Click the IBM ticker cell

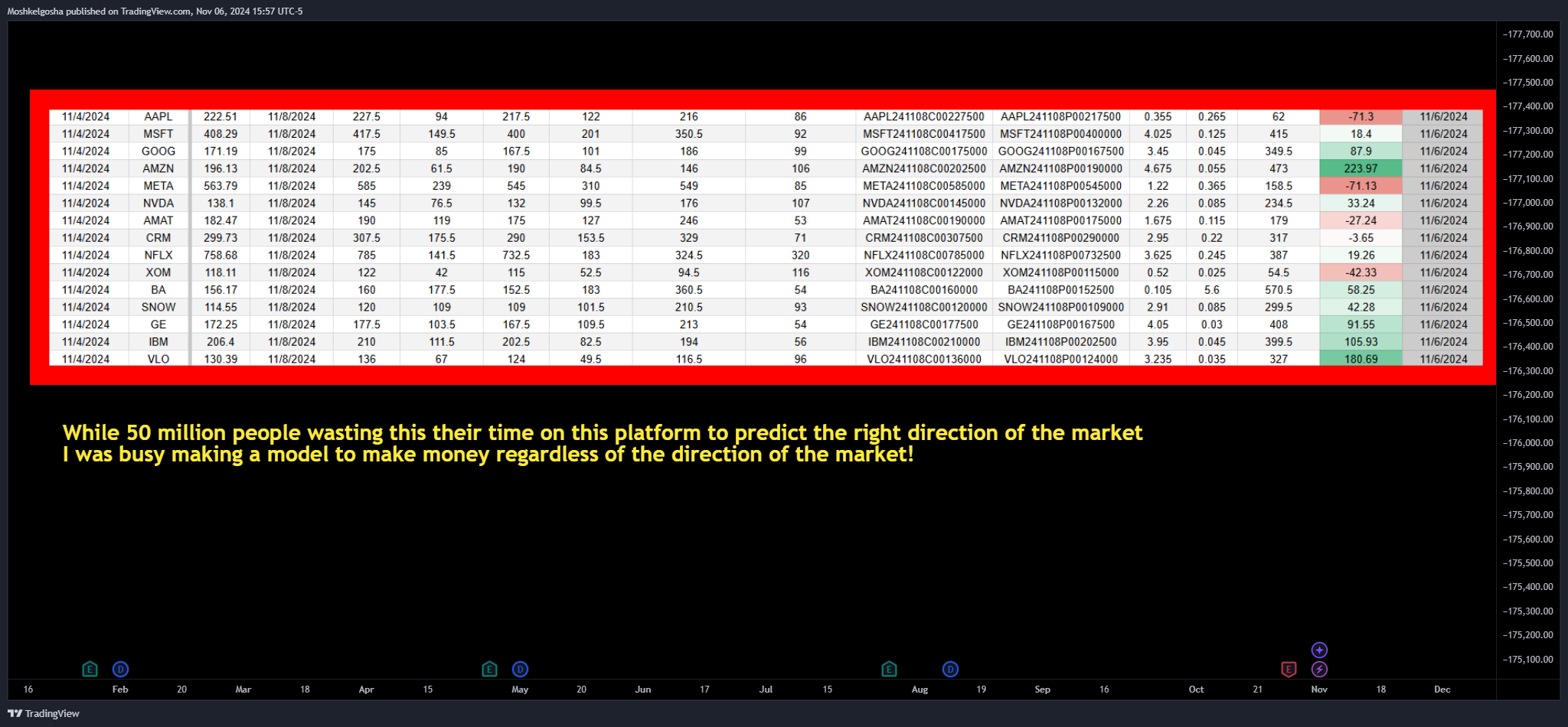[x=158, y=342]
